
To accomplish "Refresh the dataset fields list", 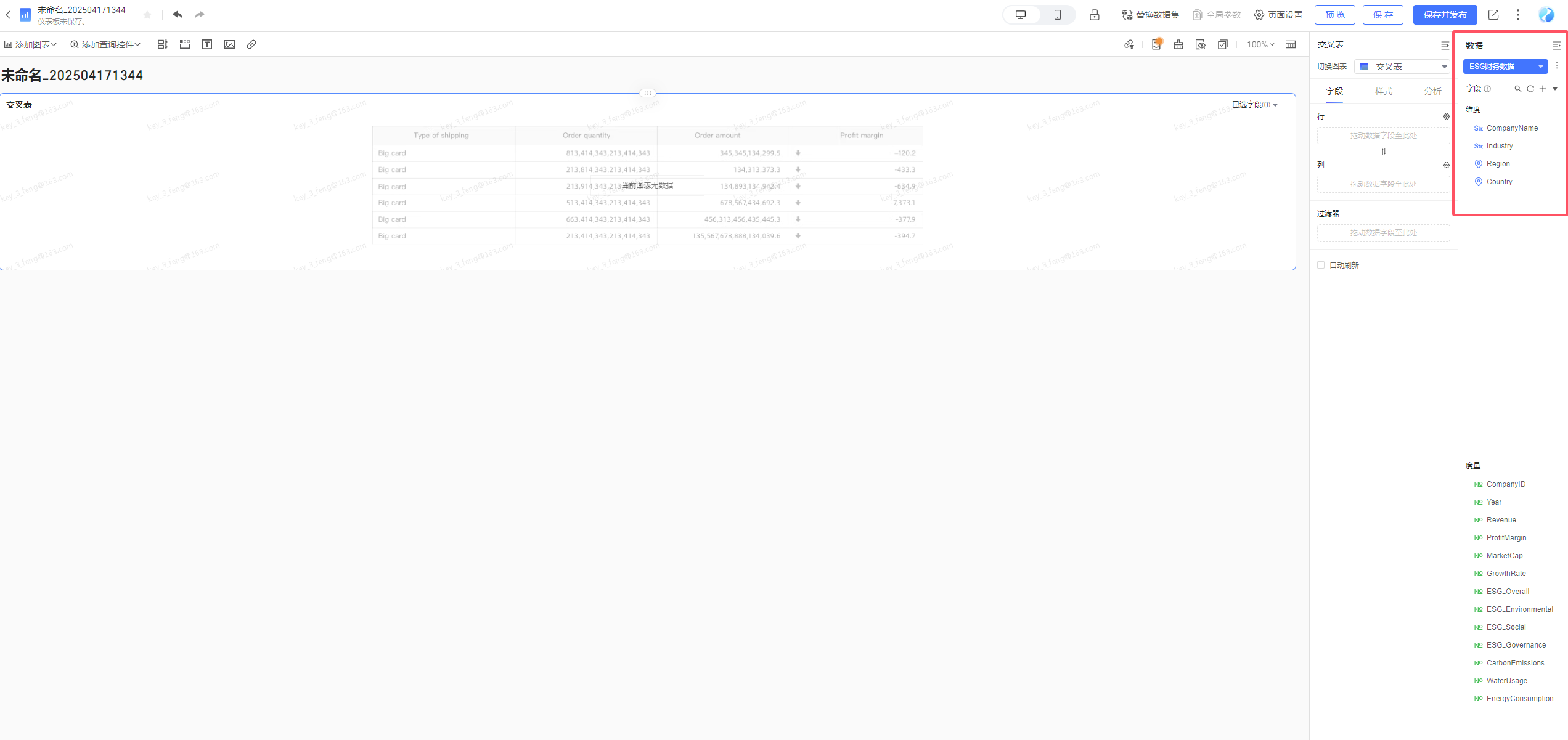I will pyautogui.click(x=1530, y=89).
